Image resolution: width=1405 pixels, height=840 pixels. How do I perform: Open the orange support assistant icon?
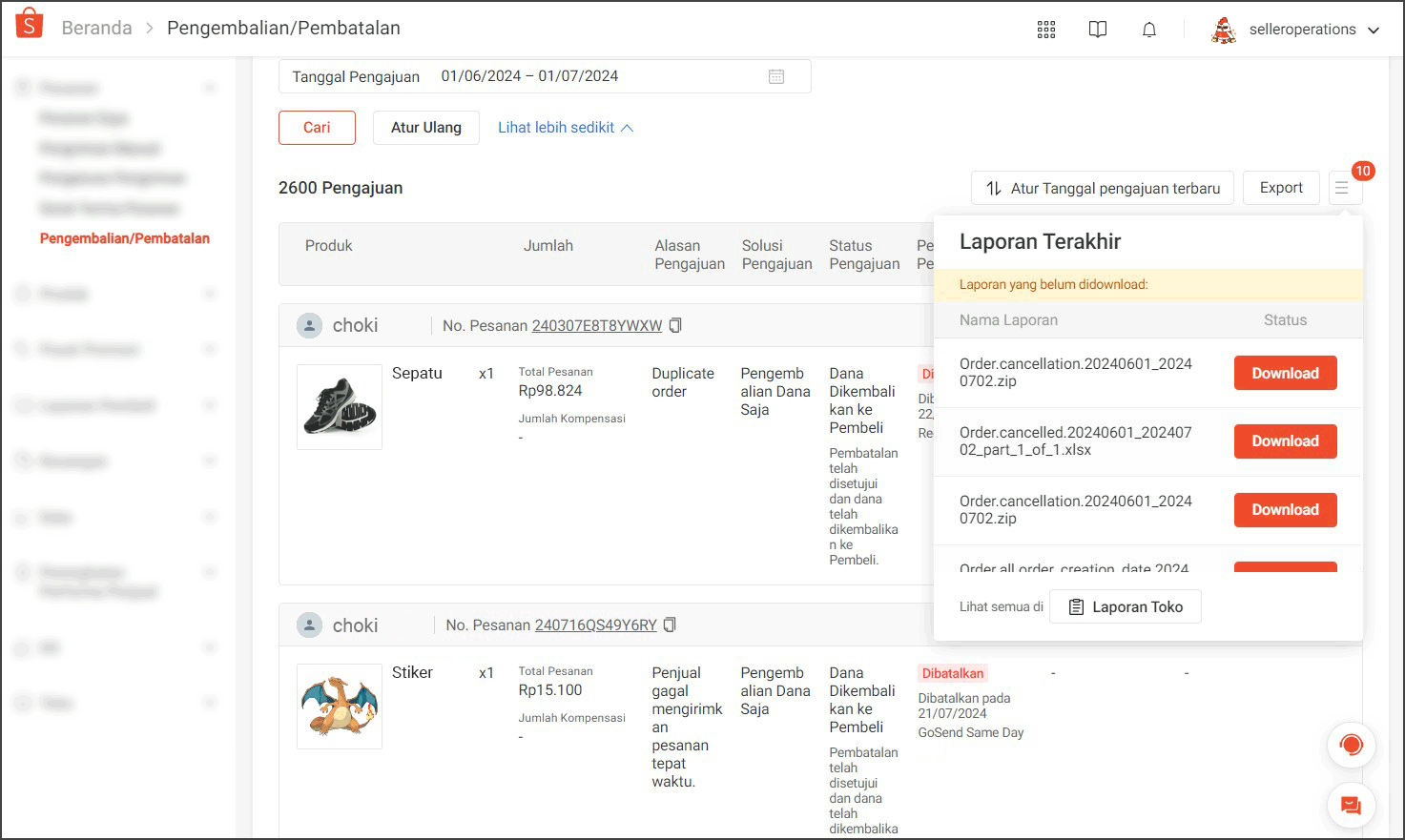1351,746
